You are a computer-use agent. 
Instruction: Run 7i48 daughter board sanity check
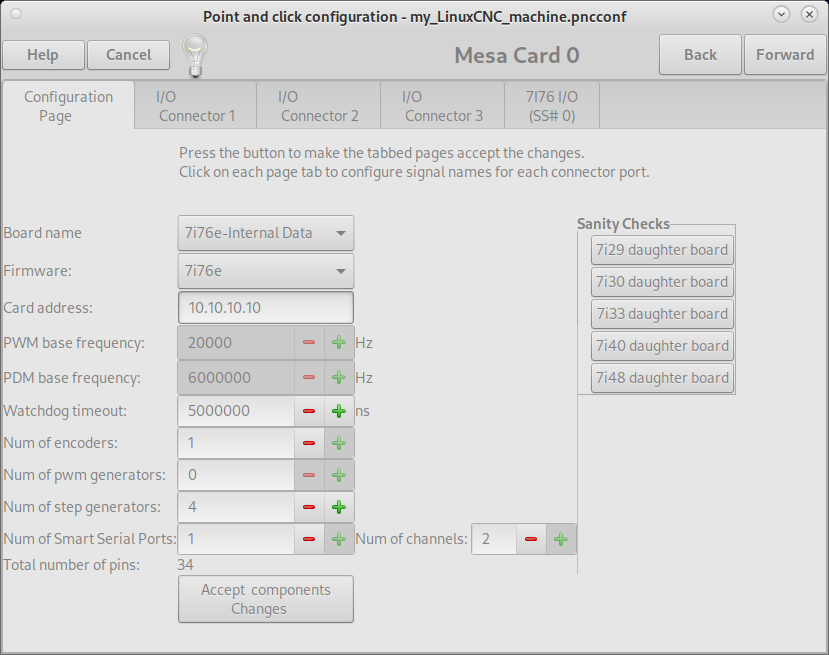(x=662, y=378)
